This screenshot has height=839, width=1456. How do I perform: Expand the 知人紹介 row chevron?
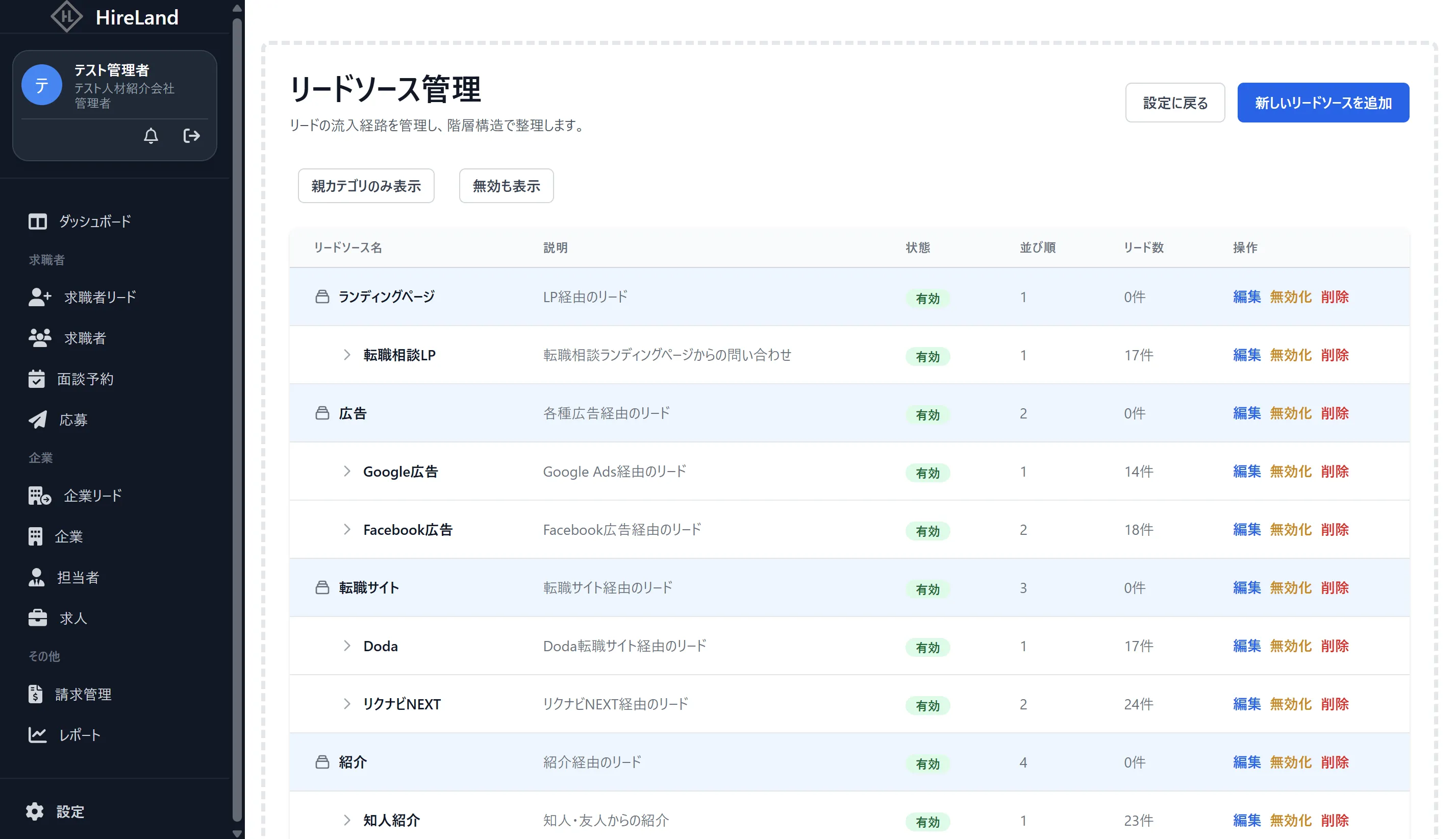click(x=347, y=820)
